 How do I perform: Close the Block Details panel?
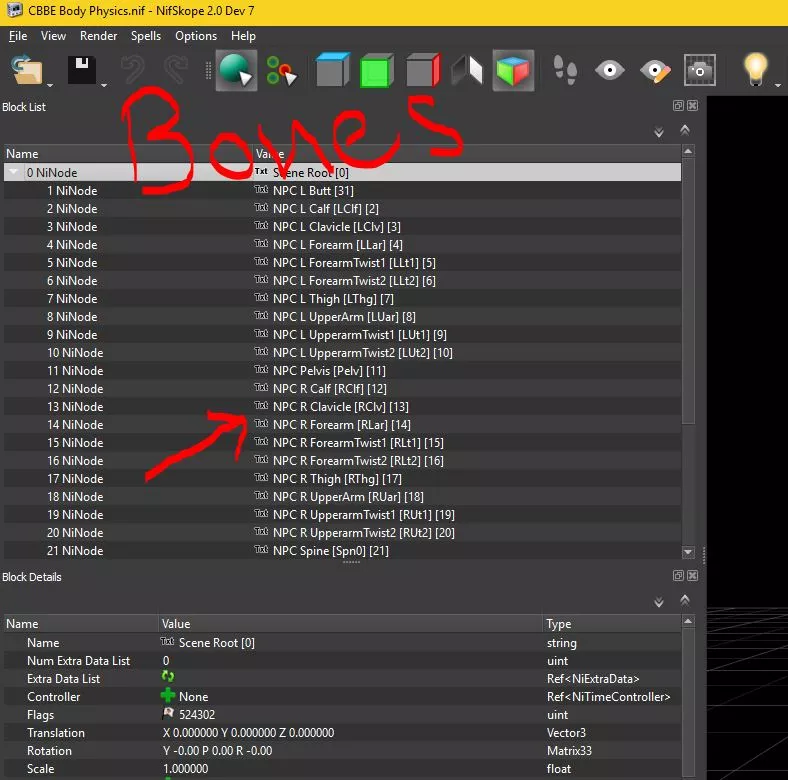pos(693,575)
